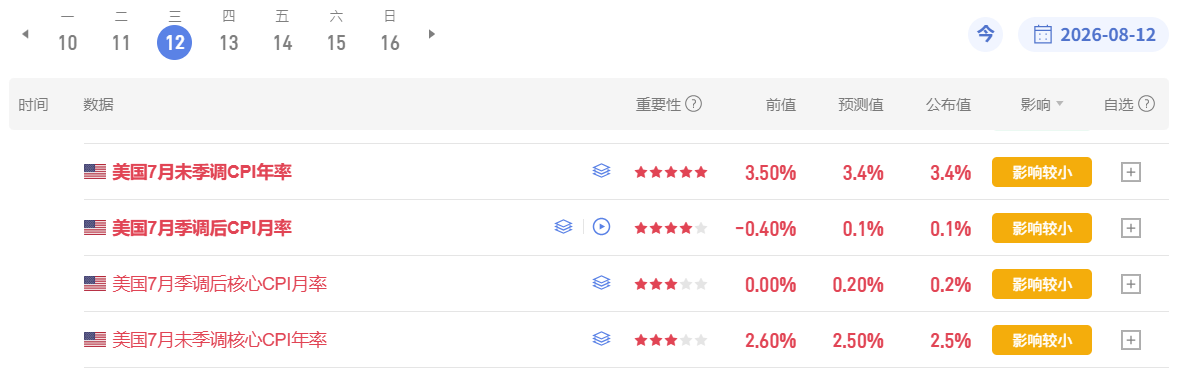The width and height of the screenshot is (1182, 376).
Task: Open layers icon for 美国7月季调后核心CPI月率
Action: [601, 283]
